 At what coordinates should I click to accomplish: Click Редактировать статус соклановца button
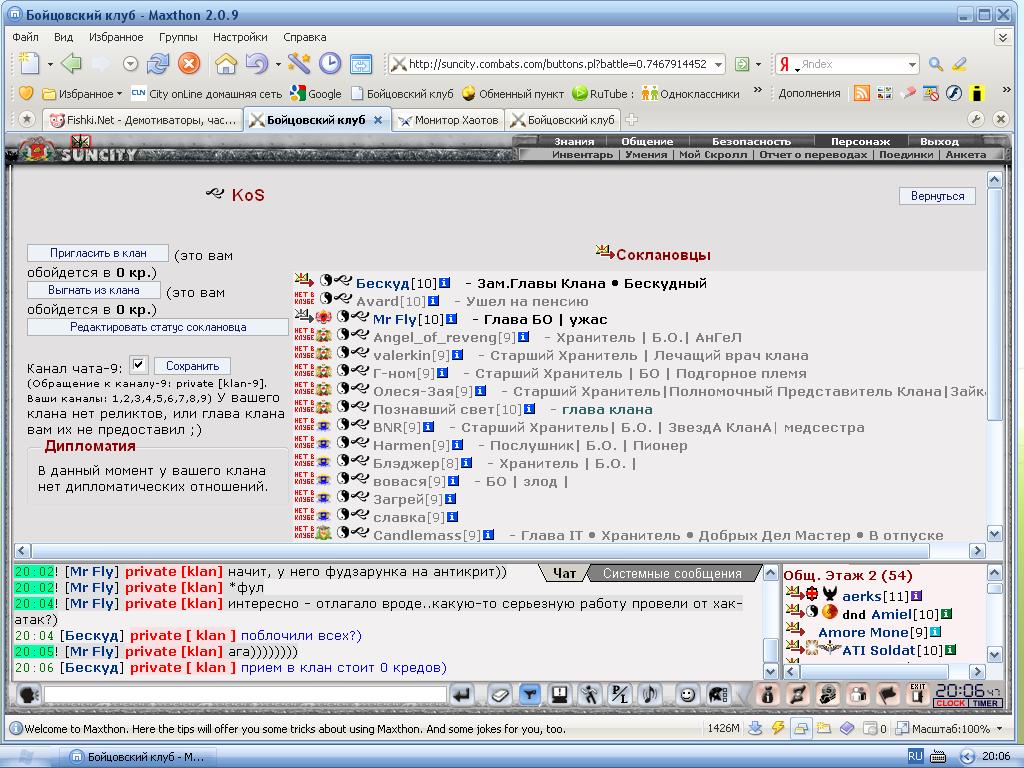coord(157,327)
